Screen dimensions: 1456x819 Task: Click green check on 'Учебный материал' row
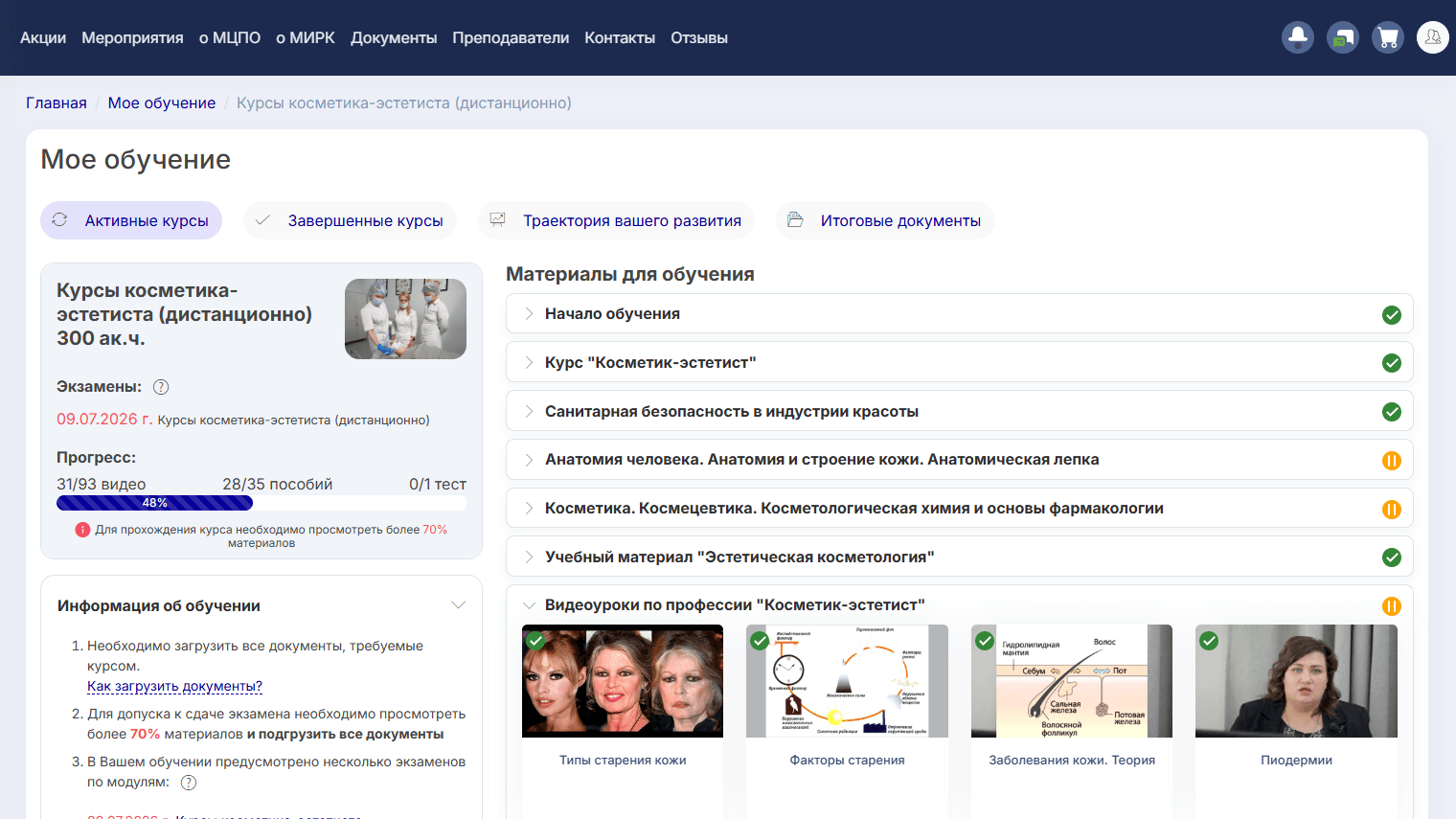pyautogui.click(x=1392, y=557)
